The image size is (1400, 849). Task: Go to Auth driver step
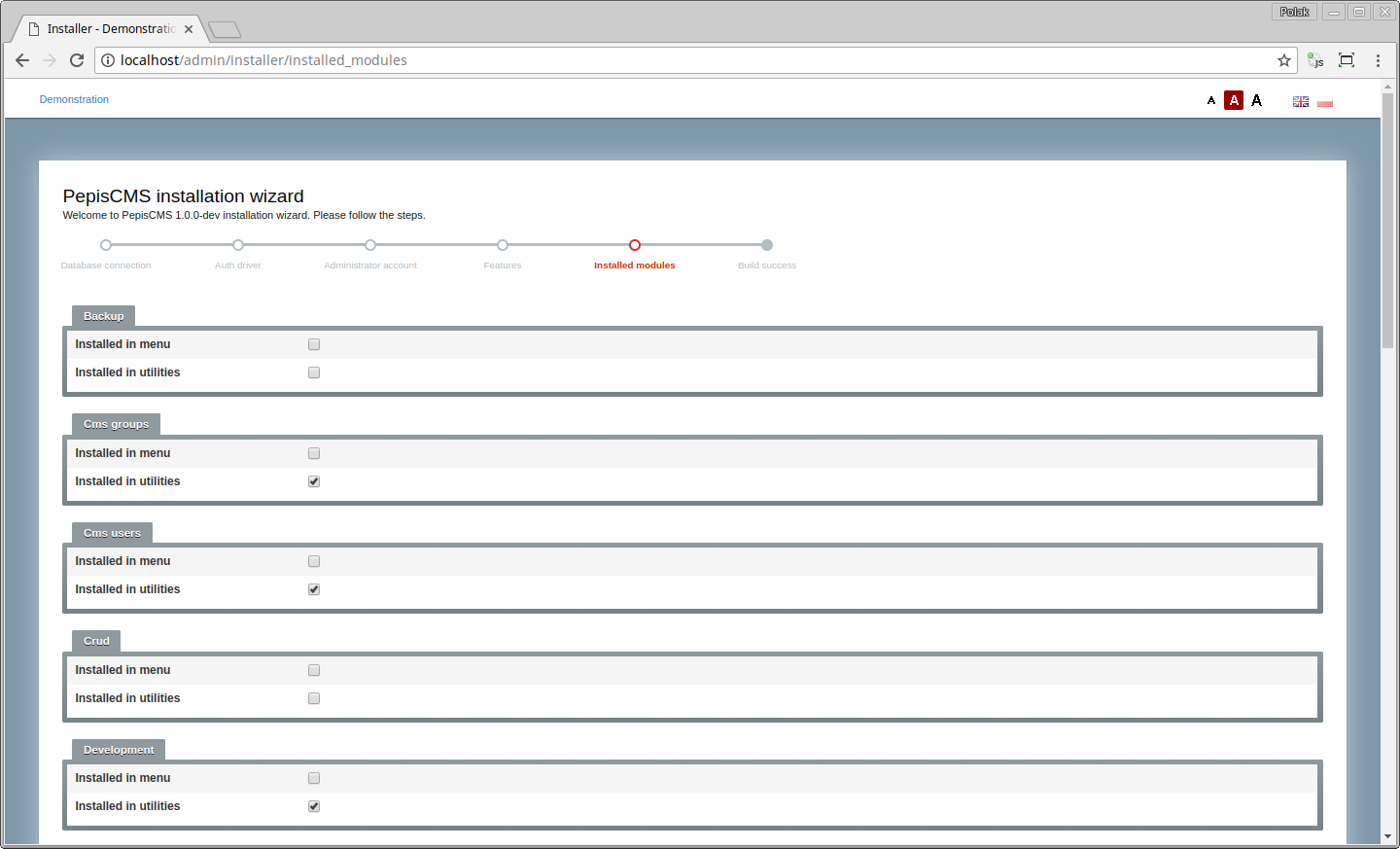[x=238, y=245]
